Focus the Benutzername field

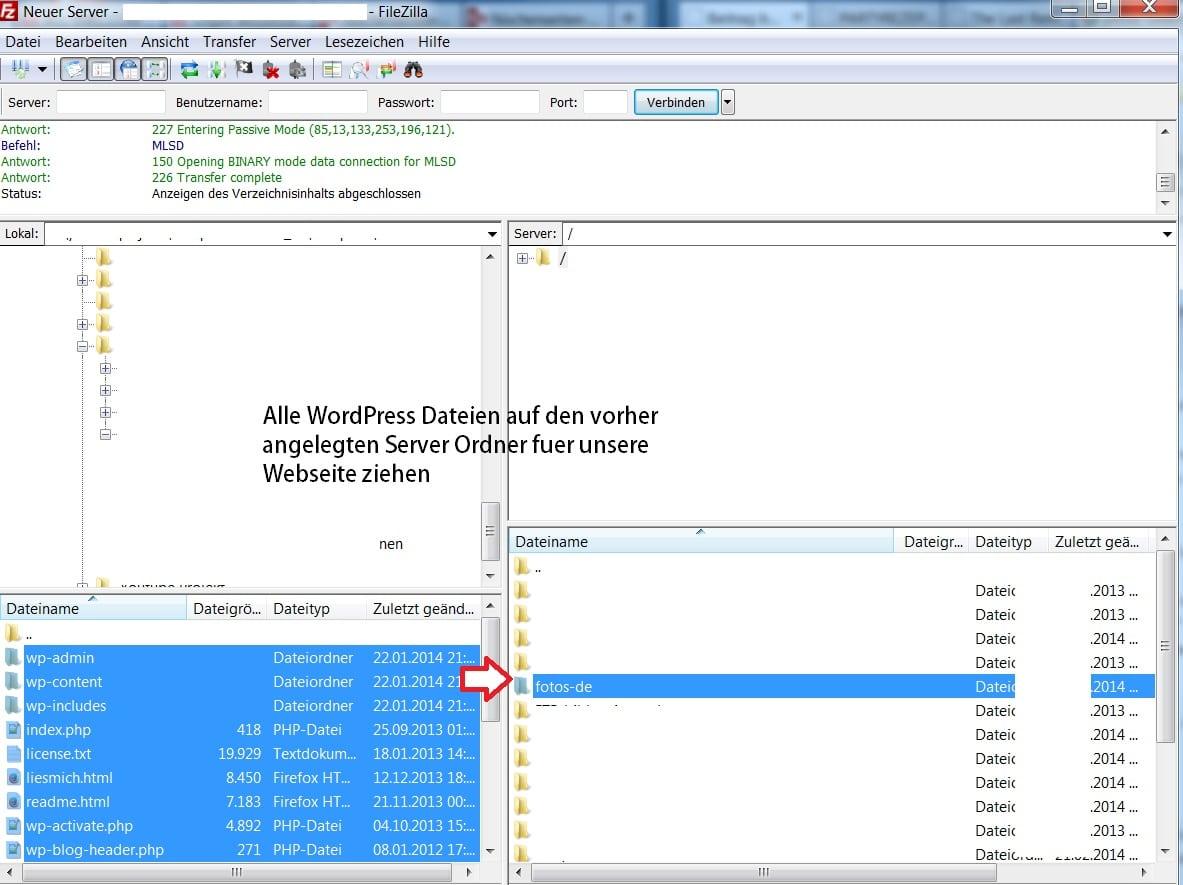coord(318,102)
